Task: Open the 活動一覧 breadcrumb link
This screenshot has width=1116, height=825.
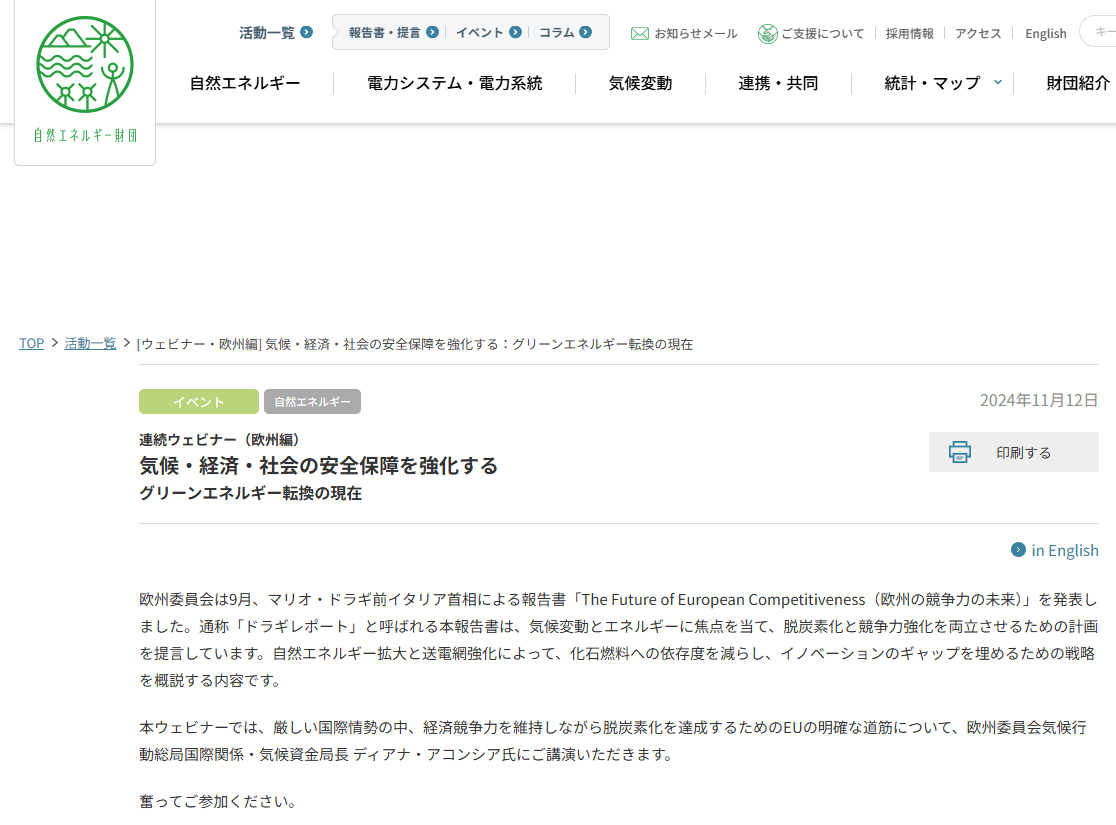Action: click(90, 343)
